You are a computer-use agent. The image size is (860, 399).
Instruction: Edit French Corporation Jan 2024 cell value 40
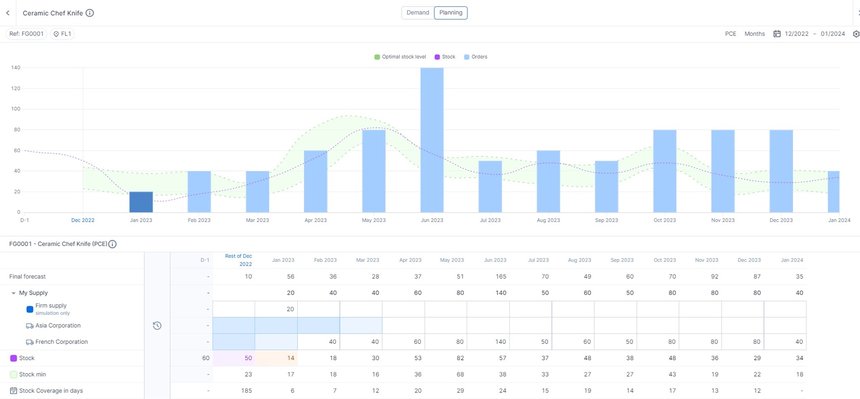point(785,342)
